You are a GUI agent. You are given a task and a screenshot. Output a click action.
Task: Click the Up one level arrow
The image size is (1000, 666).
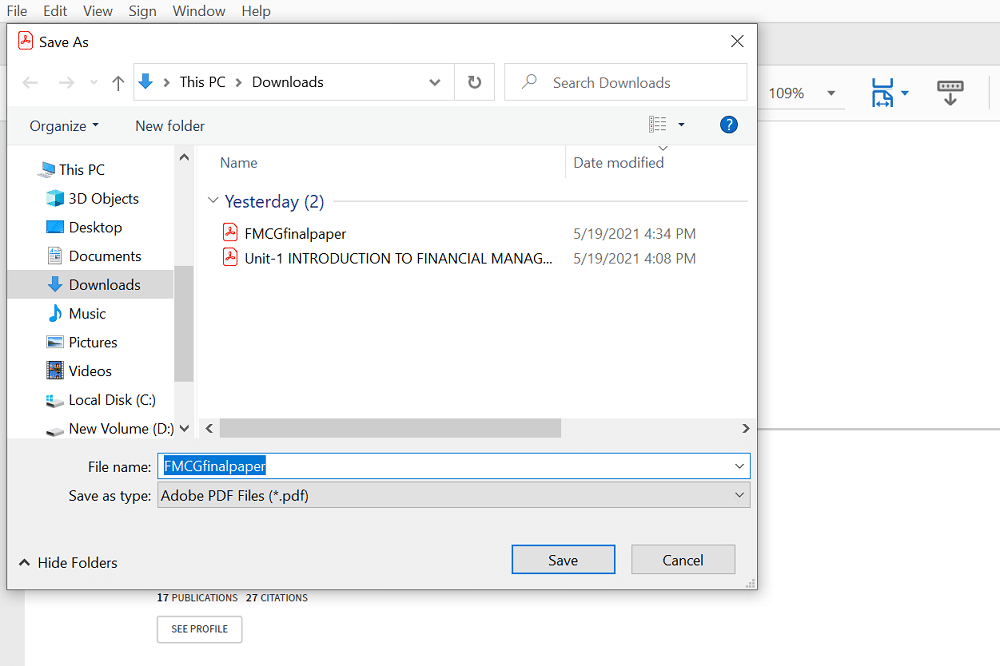118,82
